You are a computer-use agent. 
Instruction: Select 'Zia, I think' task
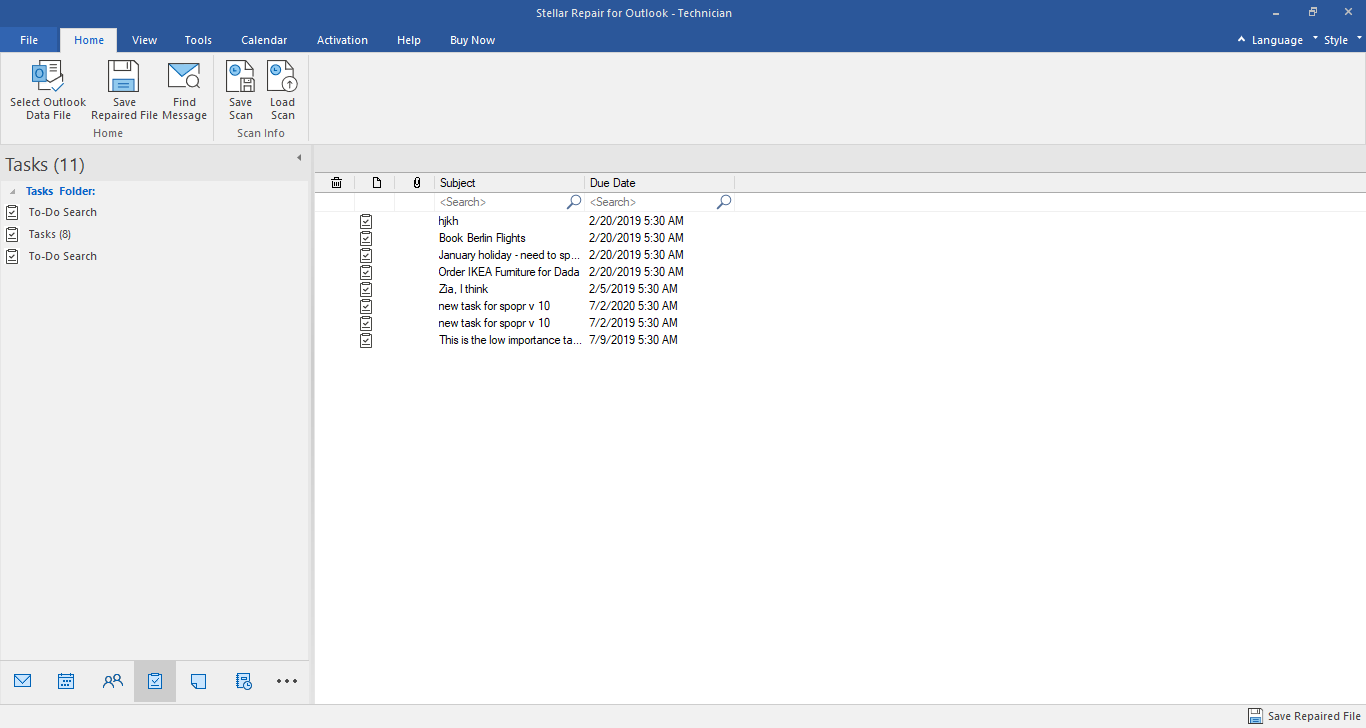463,289
